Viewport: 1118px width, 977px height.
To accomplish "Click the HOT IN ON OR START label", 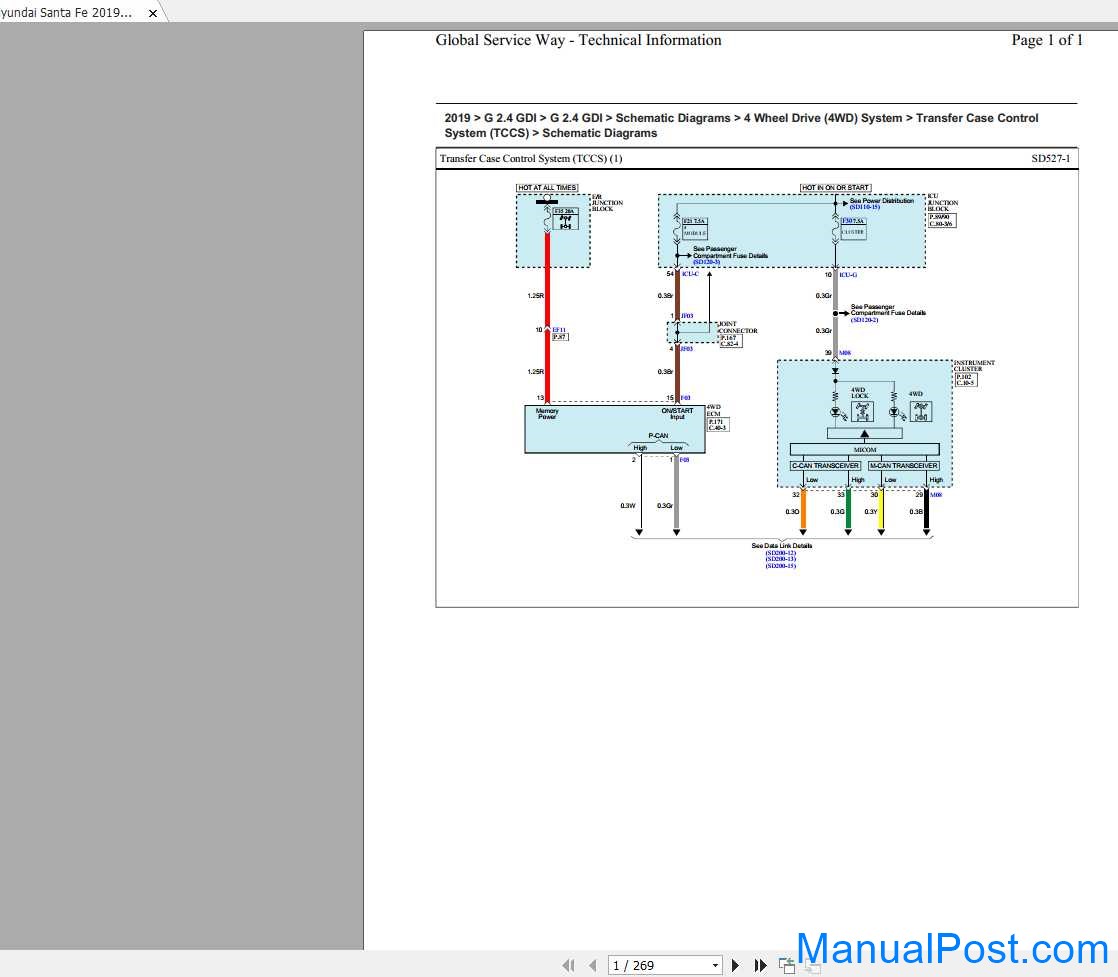I will (x=835, y=188).
